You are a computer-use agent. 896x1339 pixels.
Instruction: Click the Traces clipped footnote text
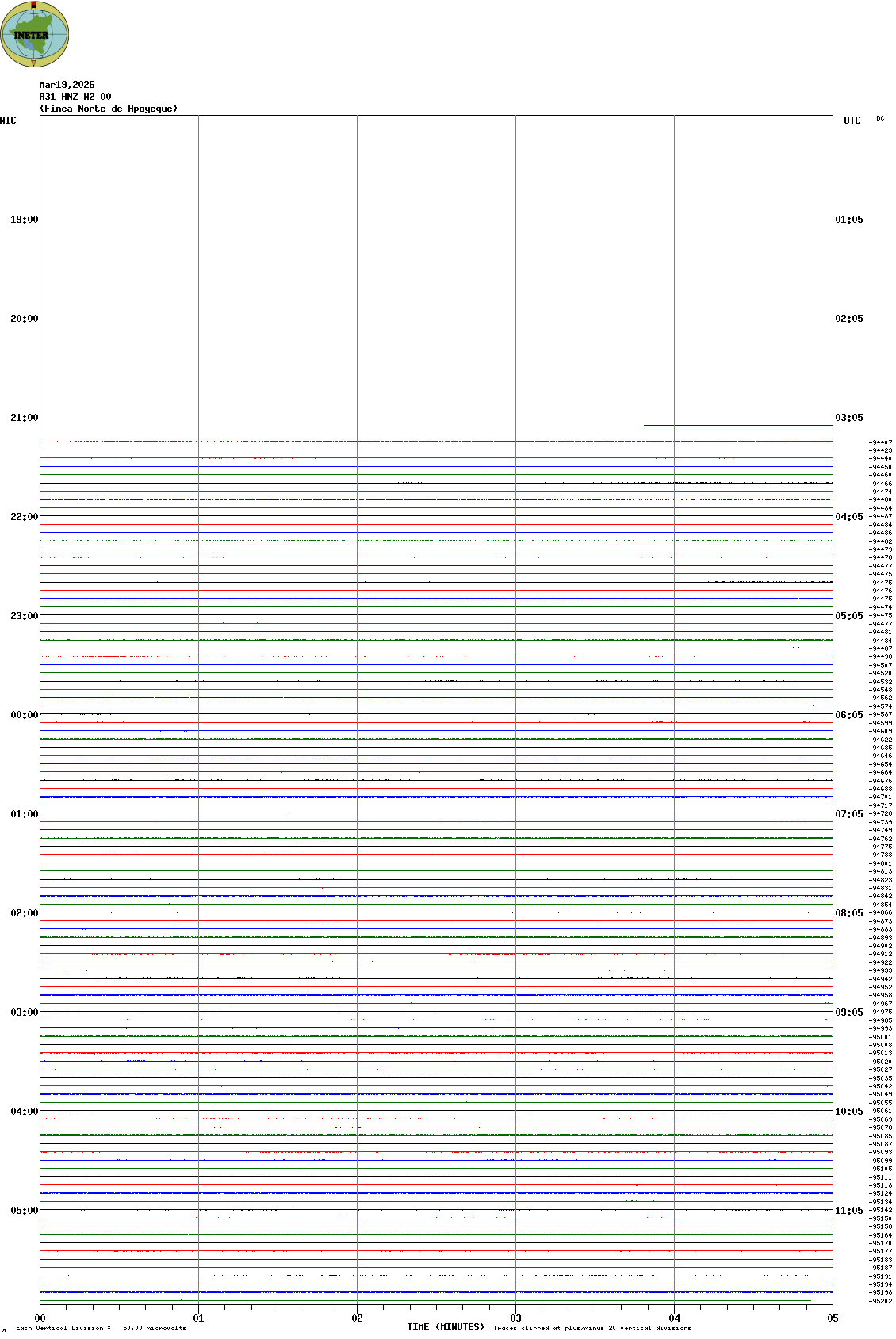[592, 1328]
